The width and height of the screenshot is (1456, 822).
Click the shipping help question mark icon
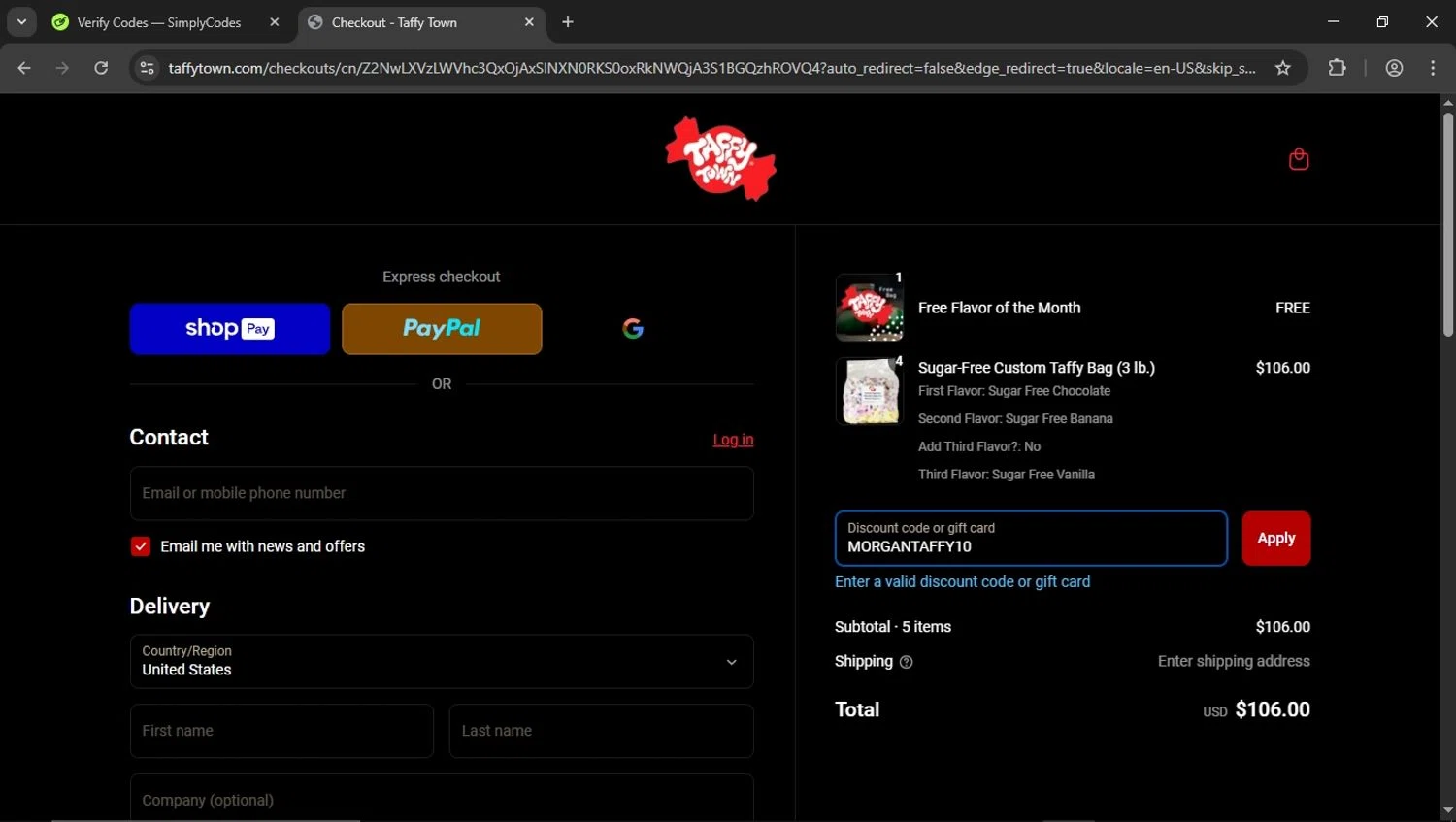click(x=907, y=662)
